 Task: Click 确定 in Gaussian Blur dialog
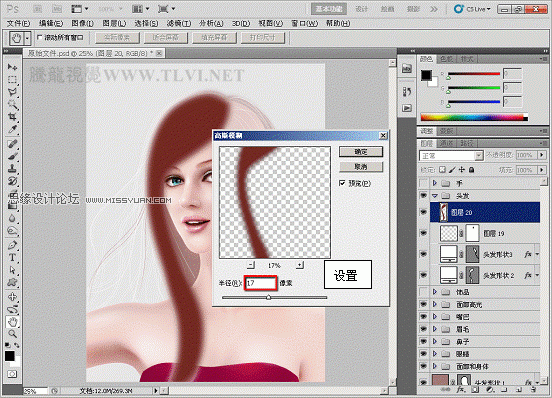(x=361, y=152)
